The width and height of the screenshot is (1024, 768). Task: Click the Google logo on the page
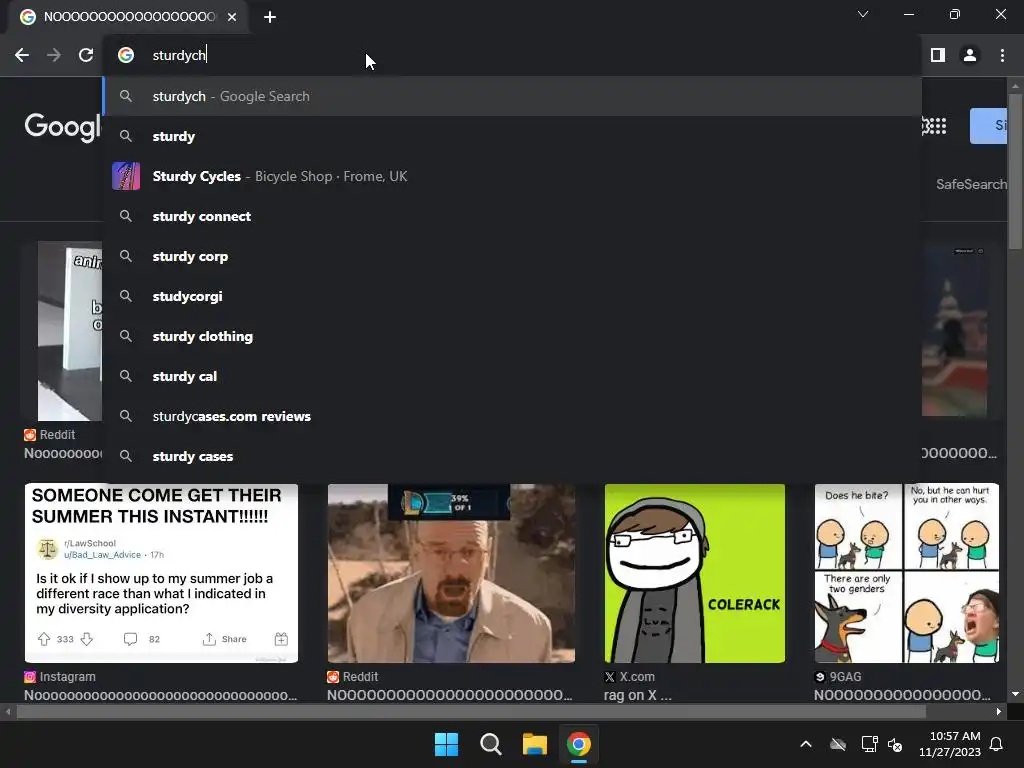point(63,127)
